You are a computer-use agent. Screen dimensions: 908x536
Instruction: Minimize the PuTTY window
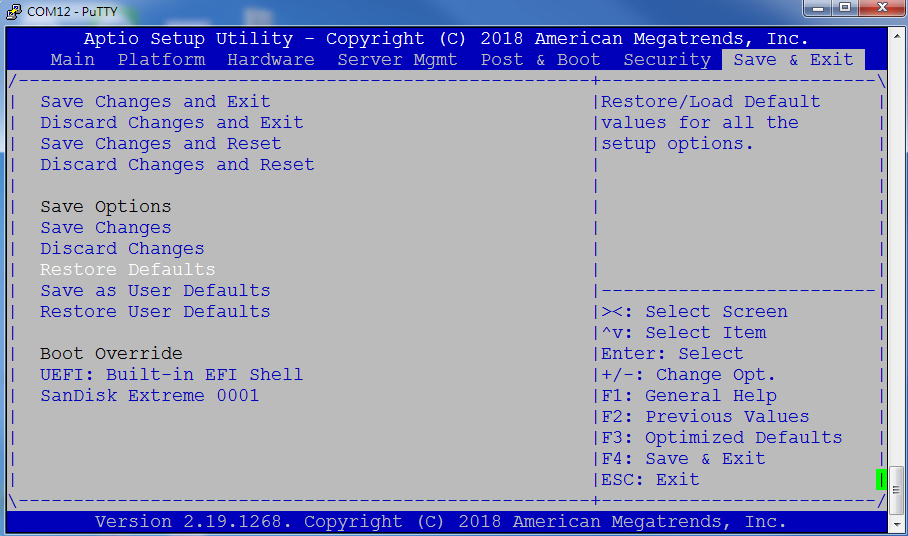(818, 8)
